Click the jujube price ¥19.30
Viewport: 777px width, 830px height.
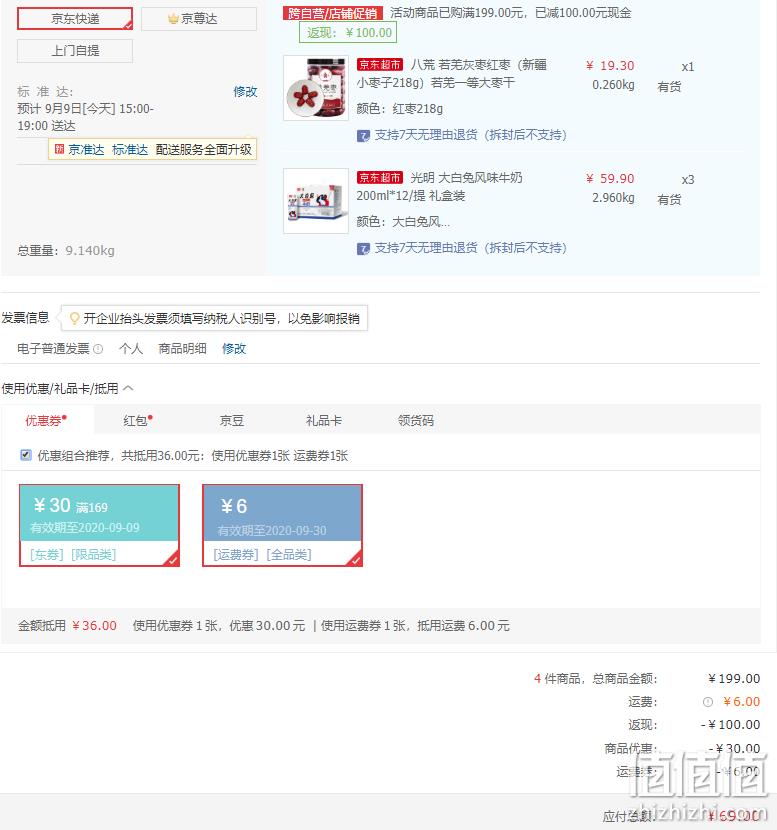point(610,66)
